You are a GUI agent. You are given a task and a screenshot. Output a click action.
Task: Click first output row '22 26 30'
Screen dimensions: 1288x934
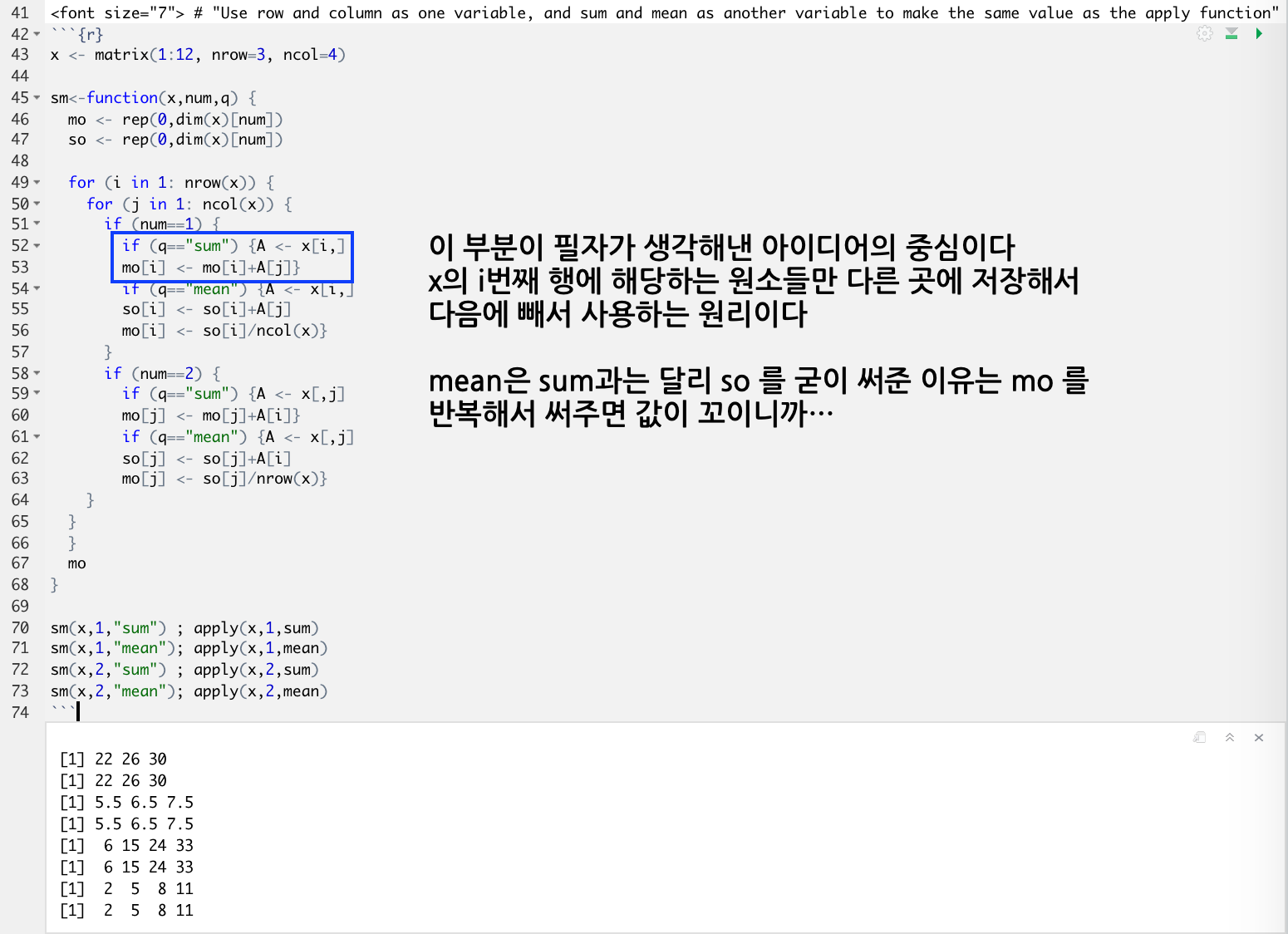click(x=113, y=759)
